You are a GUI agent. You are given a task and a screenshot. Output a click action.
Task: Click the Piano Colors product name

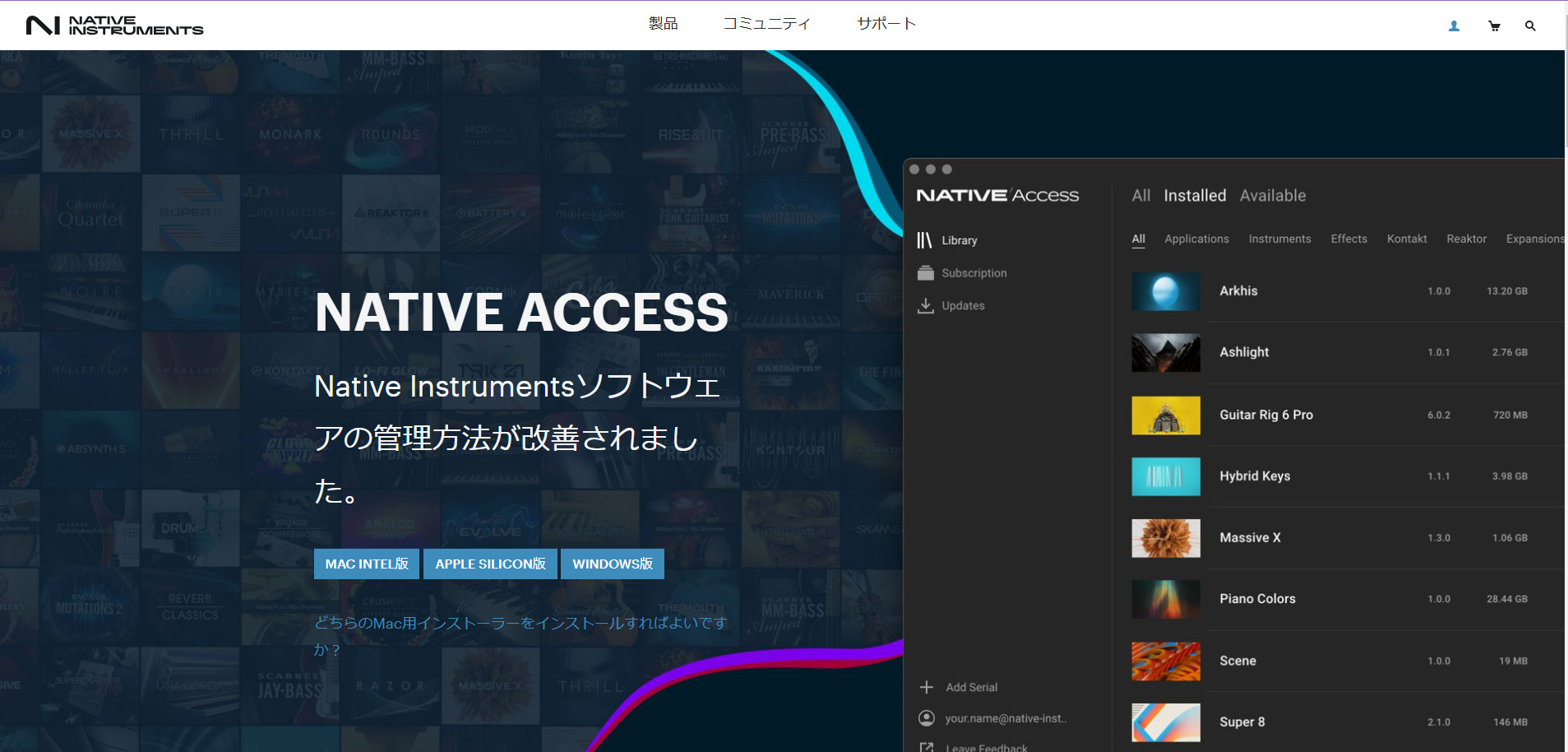pyautogui.click(x=1257, y=599)
